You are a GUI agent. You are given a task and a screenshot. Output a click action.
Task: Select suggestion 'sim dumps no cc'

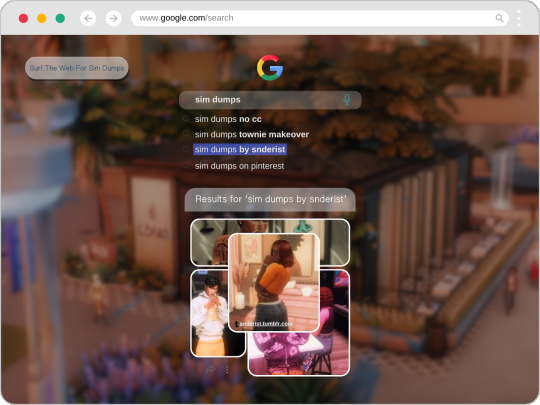click(228, 119)
